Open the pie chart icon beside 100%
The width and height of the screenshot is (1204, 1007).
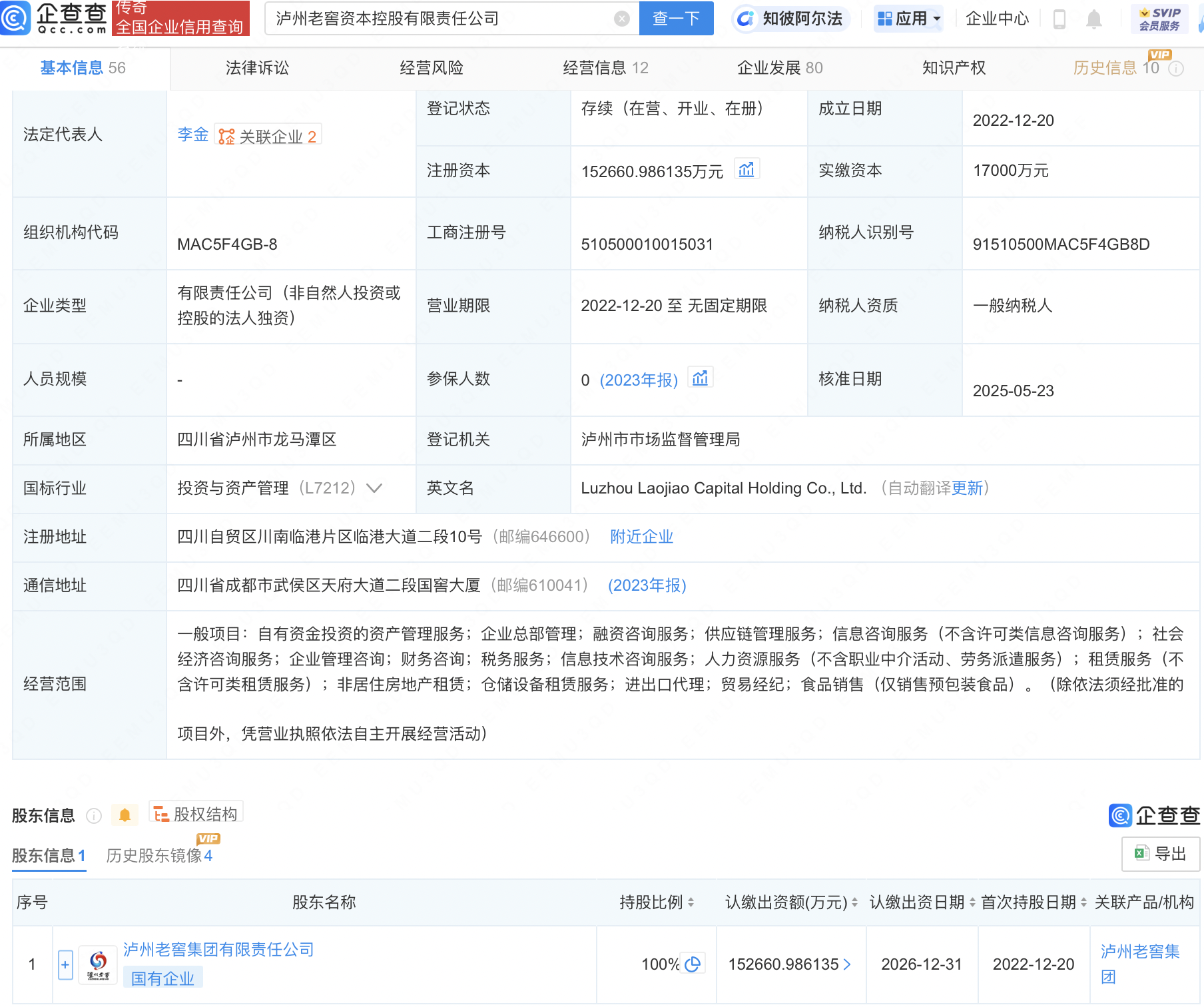click(693, 964)
